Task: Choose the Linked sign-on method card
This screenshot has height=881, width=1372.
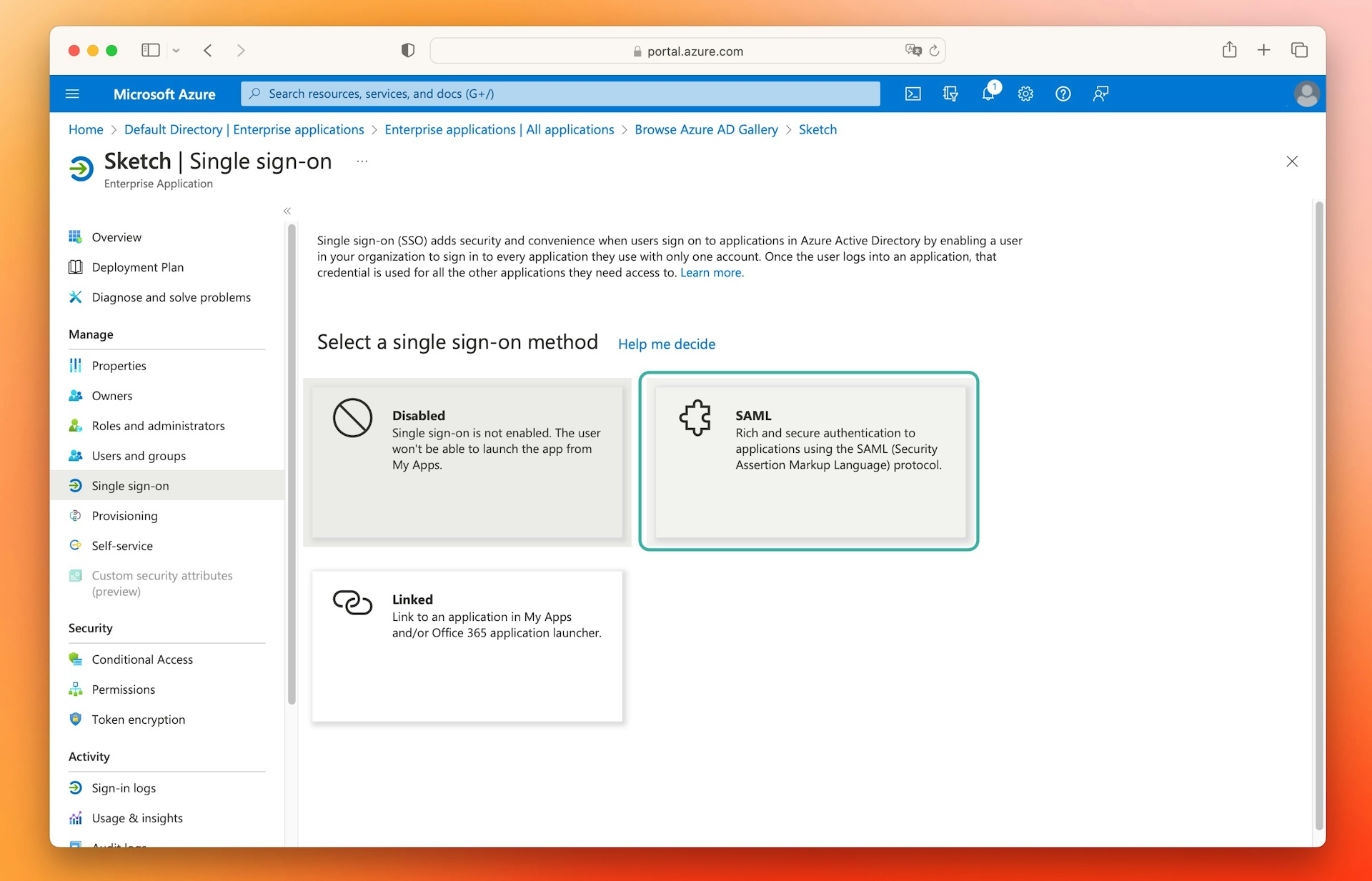Action: coord(467,646)
